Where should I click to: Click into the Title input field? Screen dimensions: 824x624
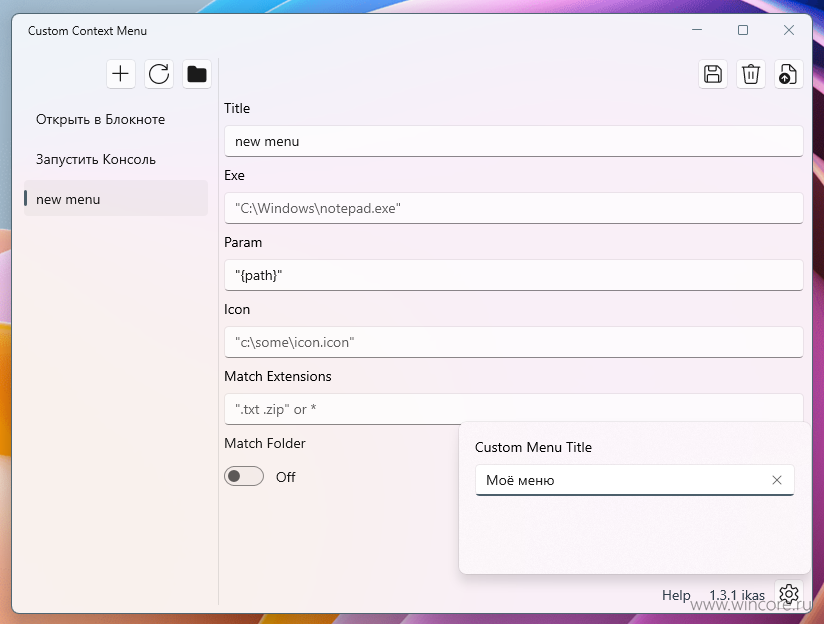[x=513, y=141]
